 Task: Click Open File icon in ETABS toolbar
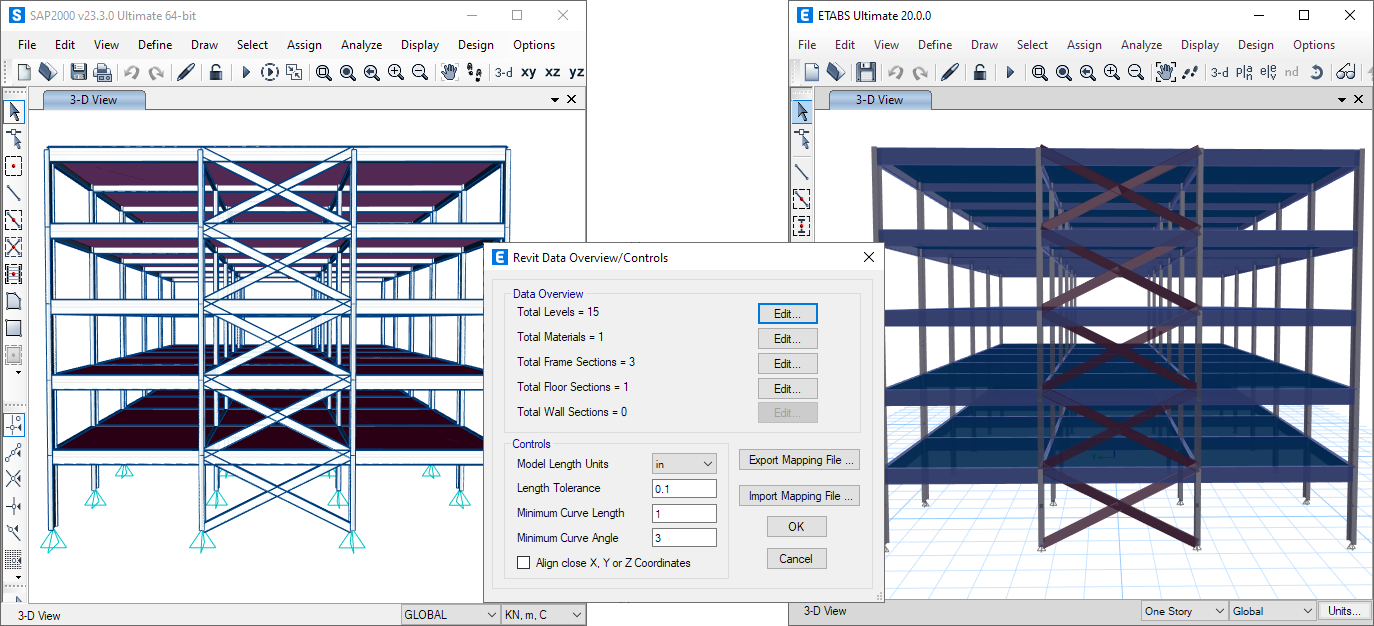(836, 72)
